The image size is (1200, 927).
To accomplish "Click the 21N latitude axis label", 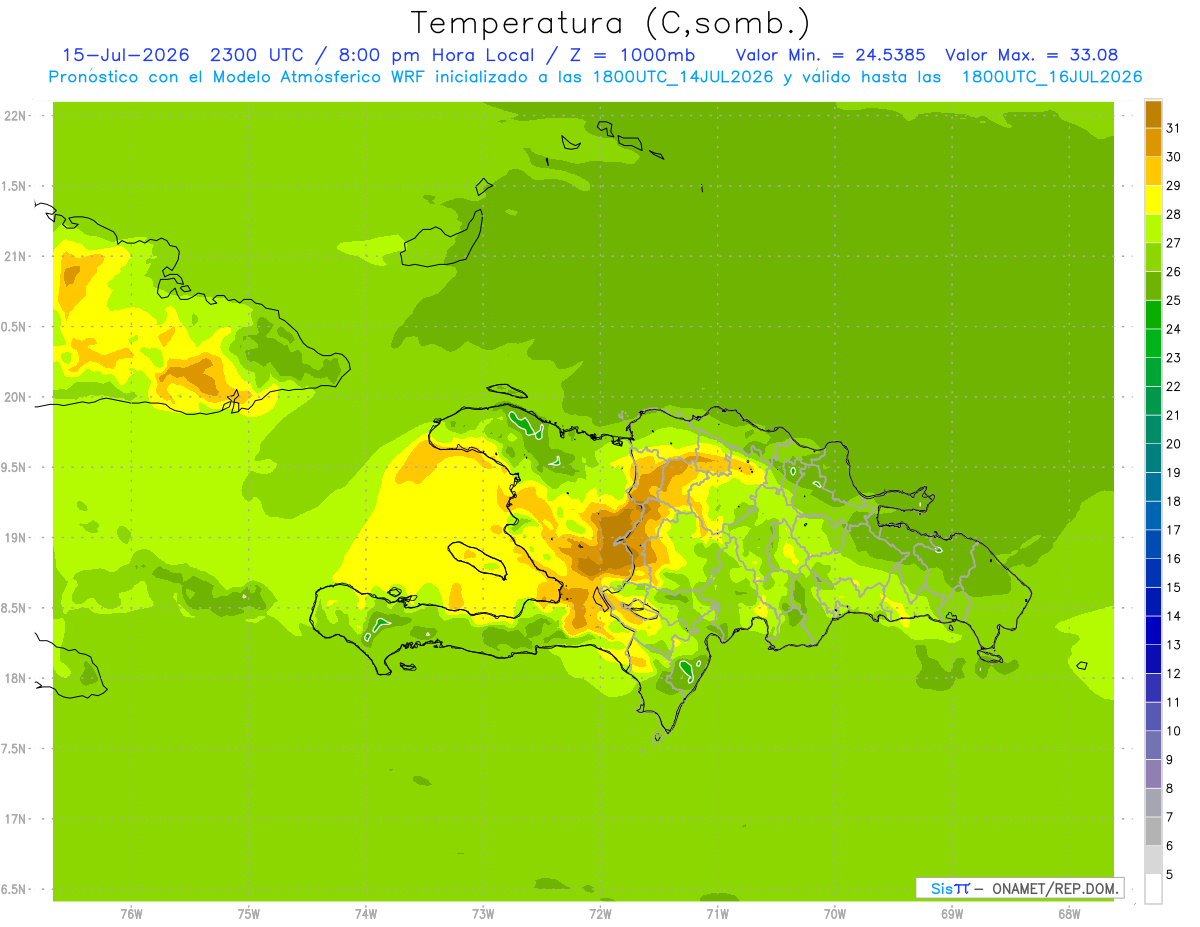I will tap(16, 256).
